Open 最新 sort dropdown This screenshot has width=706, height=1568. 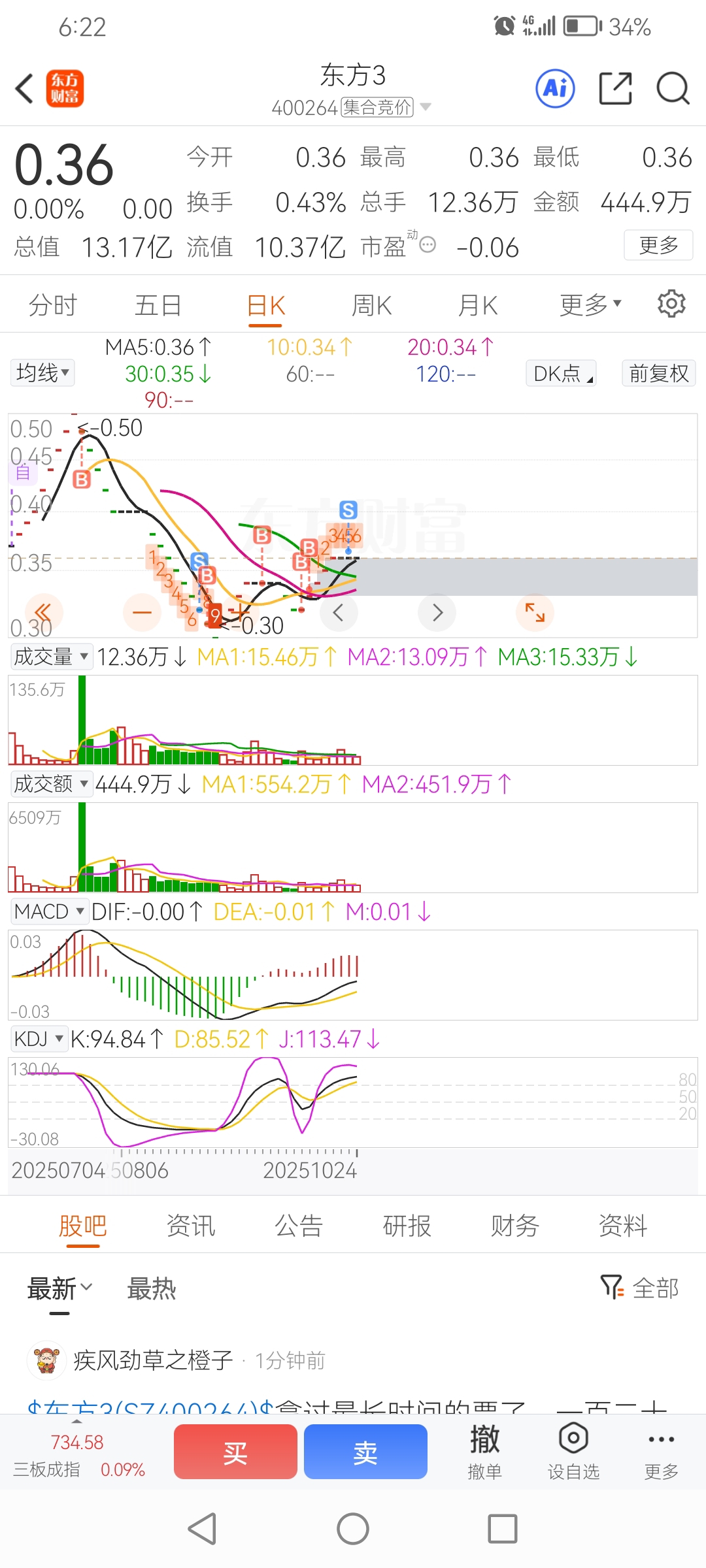(x=59, y=1288)
